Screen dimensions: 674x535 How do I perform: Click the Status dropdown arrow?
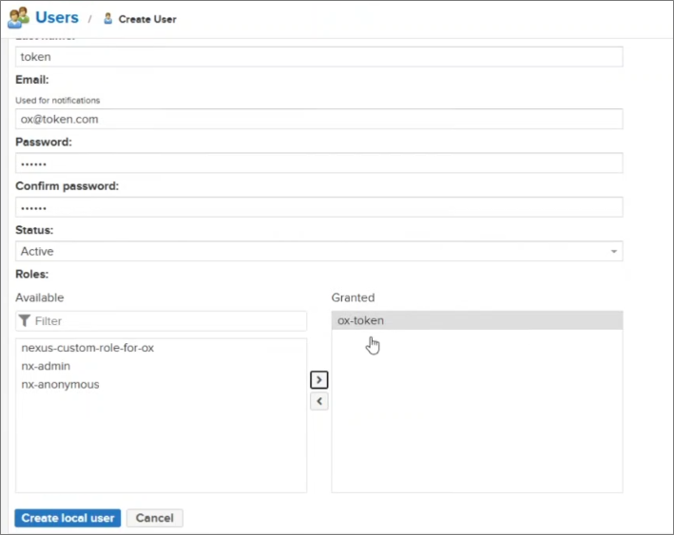[613, 252]
